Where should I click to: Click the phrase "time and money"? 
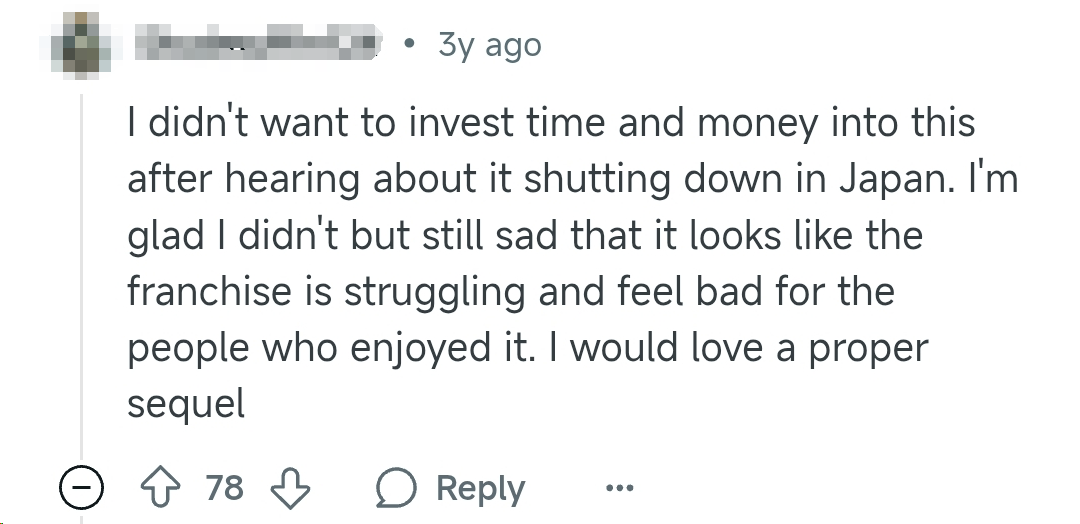point(678,124)
